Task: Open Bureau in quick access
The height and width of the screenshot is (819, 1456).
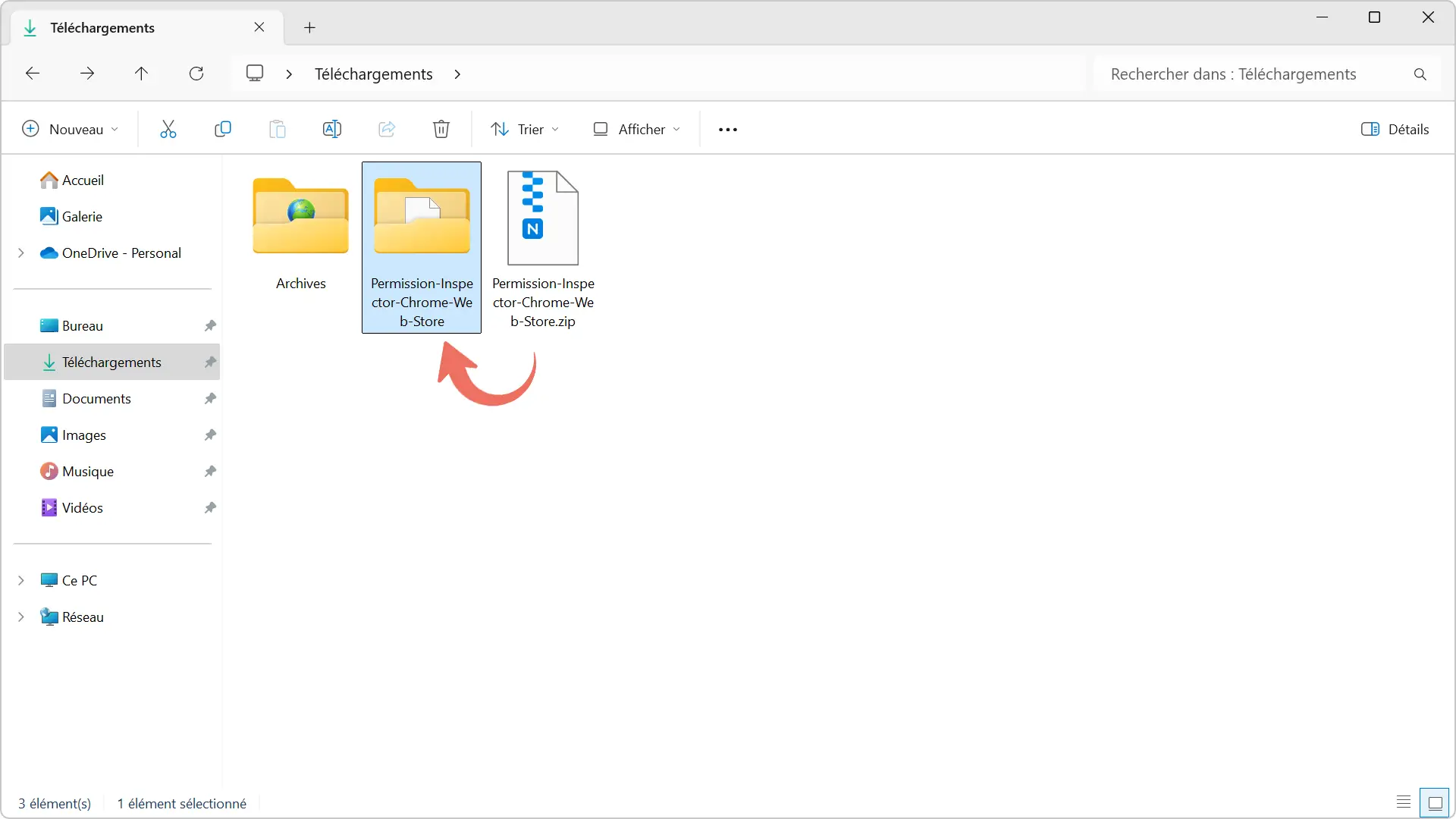Action: coord(71,325)
